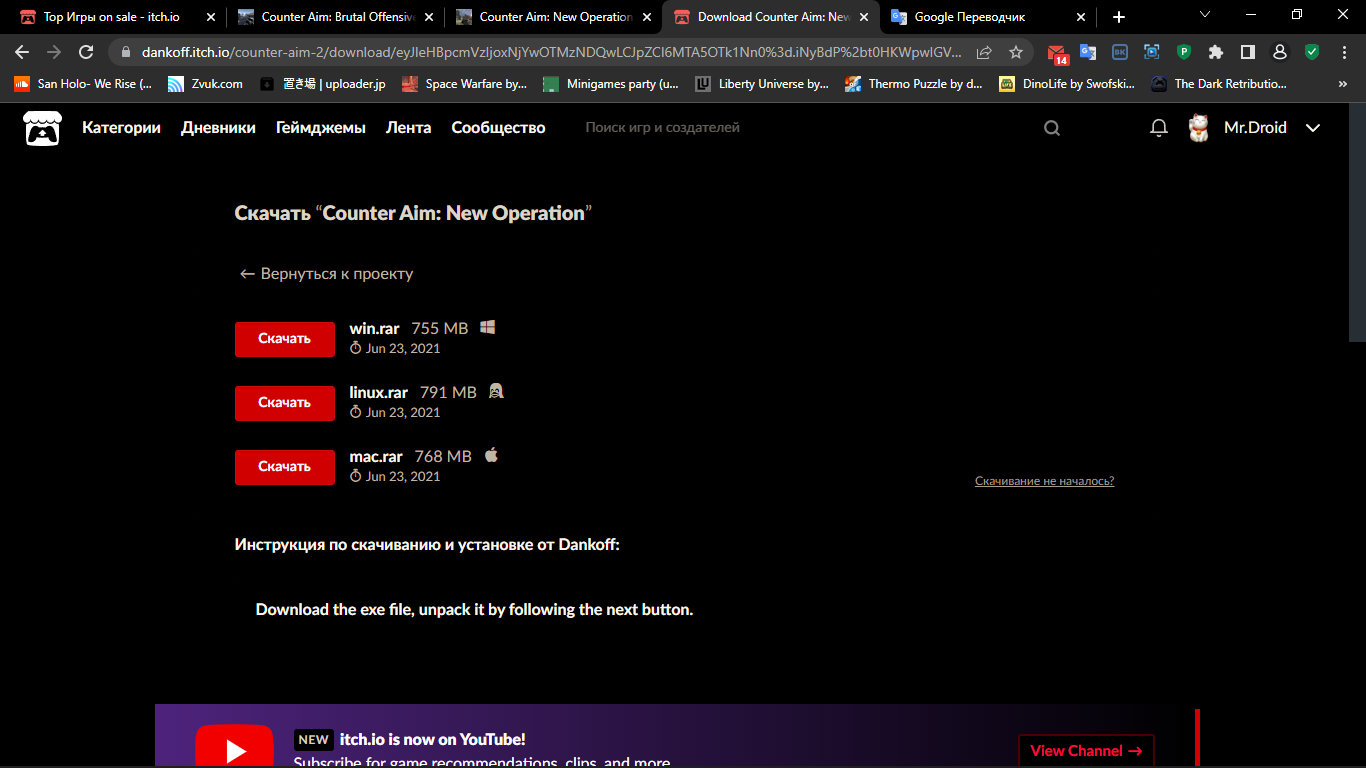The width and height of the screenshot is (1366, 768).
Task: Open the Chrome profile icon
Action: coord(1280,52)
